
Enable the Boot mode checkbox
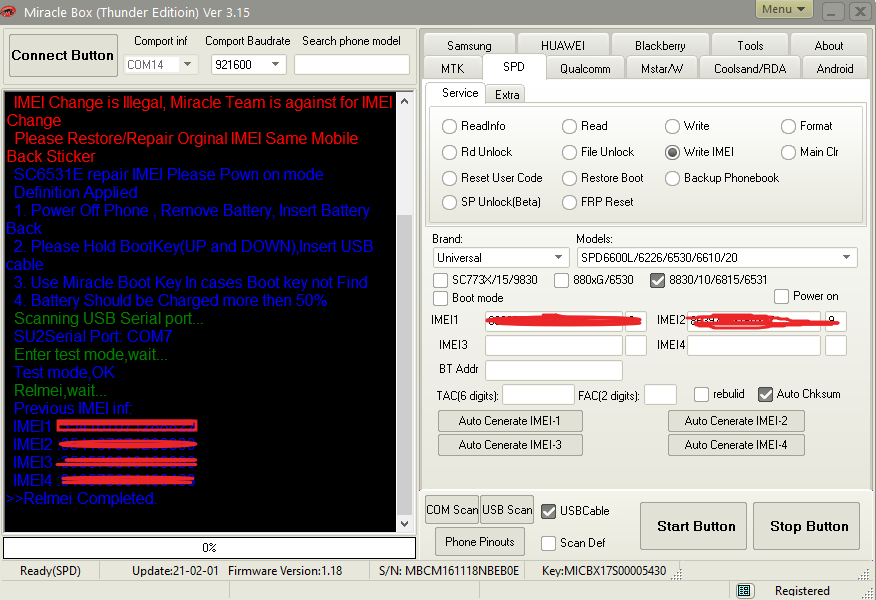[440, 298]
